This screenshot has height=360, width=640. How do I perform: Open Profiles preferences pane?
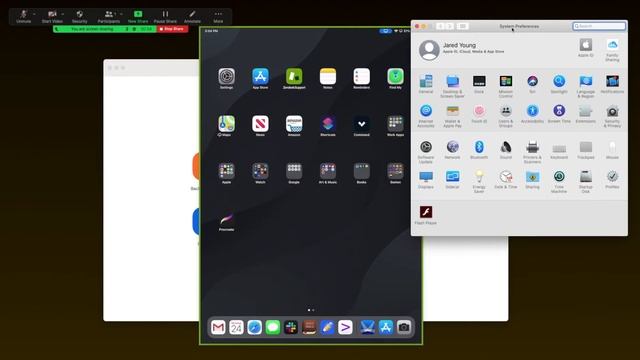(612, 180)
